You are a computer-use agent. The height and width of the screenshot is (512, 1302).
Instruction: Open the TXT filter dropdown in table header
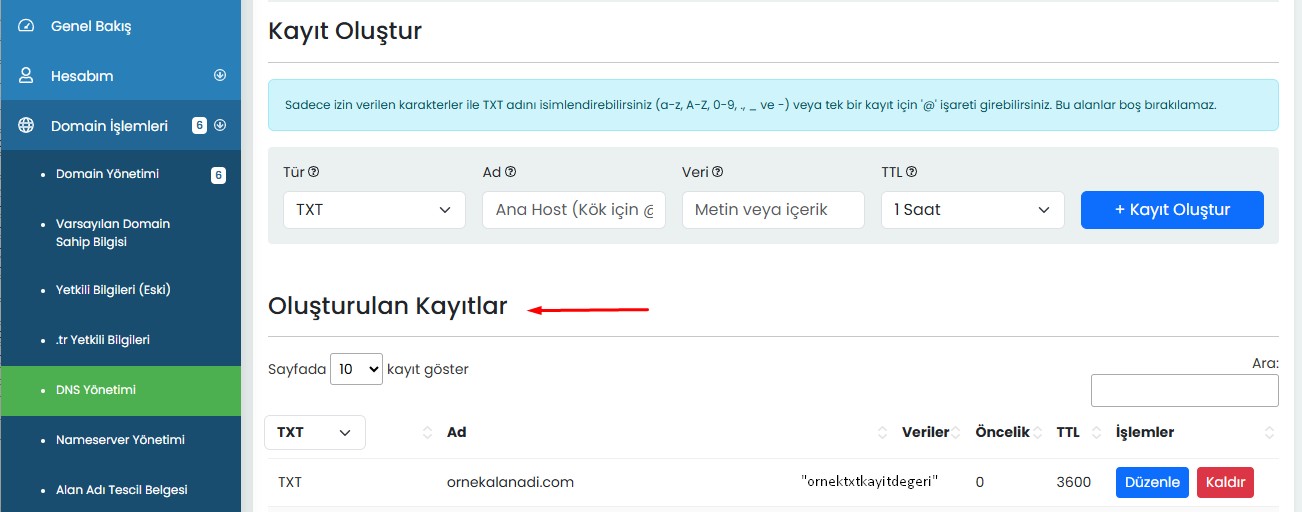(x=315, y=433)
